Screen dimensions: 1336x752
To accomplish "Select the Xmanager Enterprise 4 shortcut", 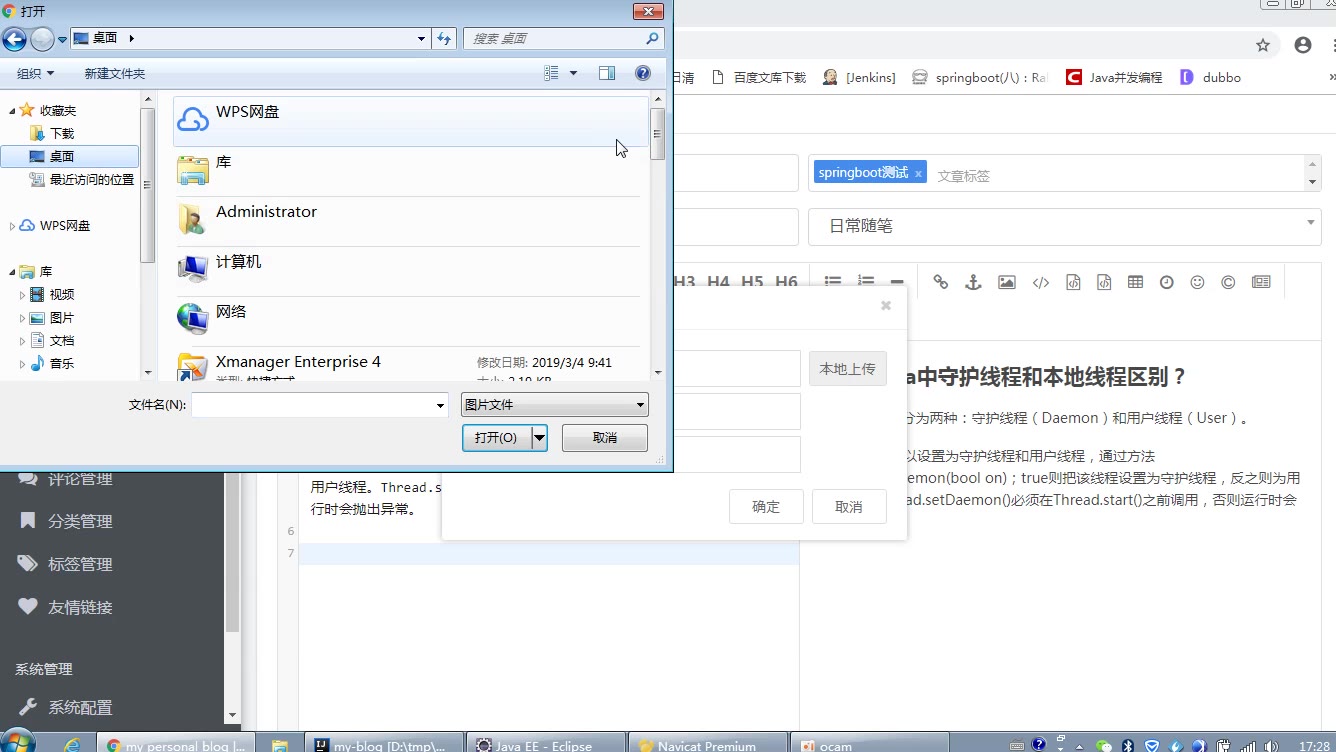I will (410, 364).
